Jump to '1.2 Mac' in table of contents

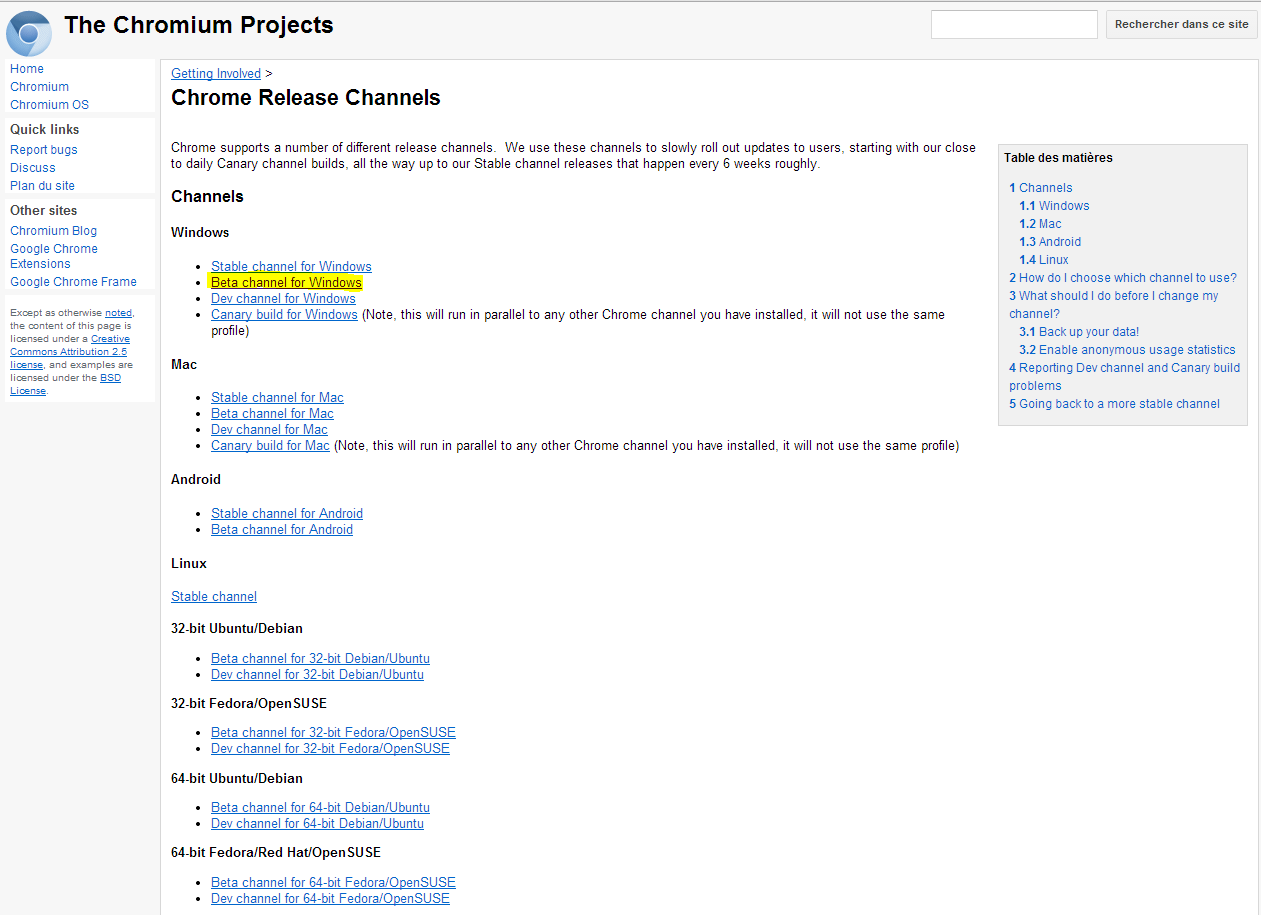(1040, 224)
